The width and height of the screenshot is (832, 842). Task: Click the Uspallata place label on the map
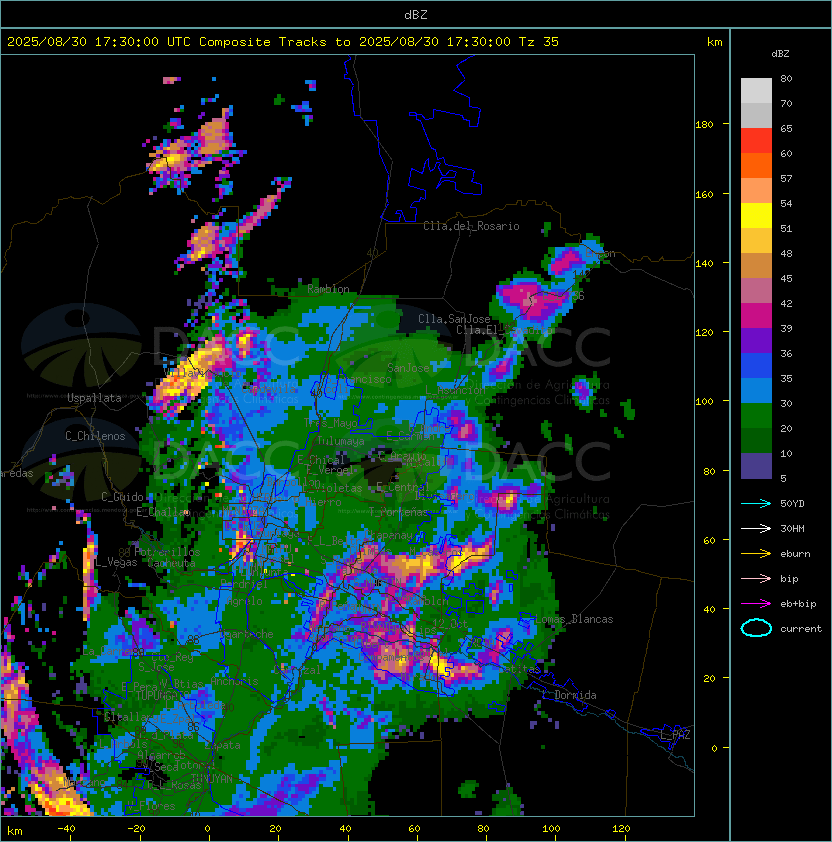pyautogui.click(x=94, y=398)
